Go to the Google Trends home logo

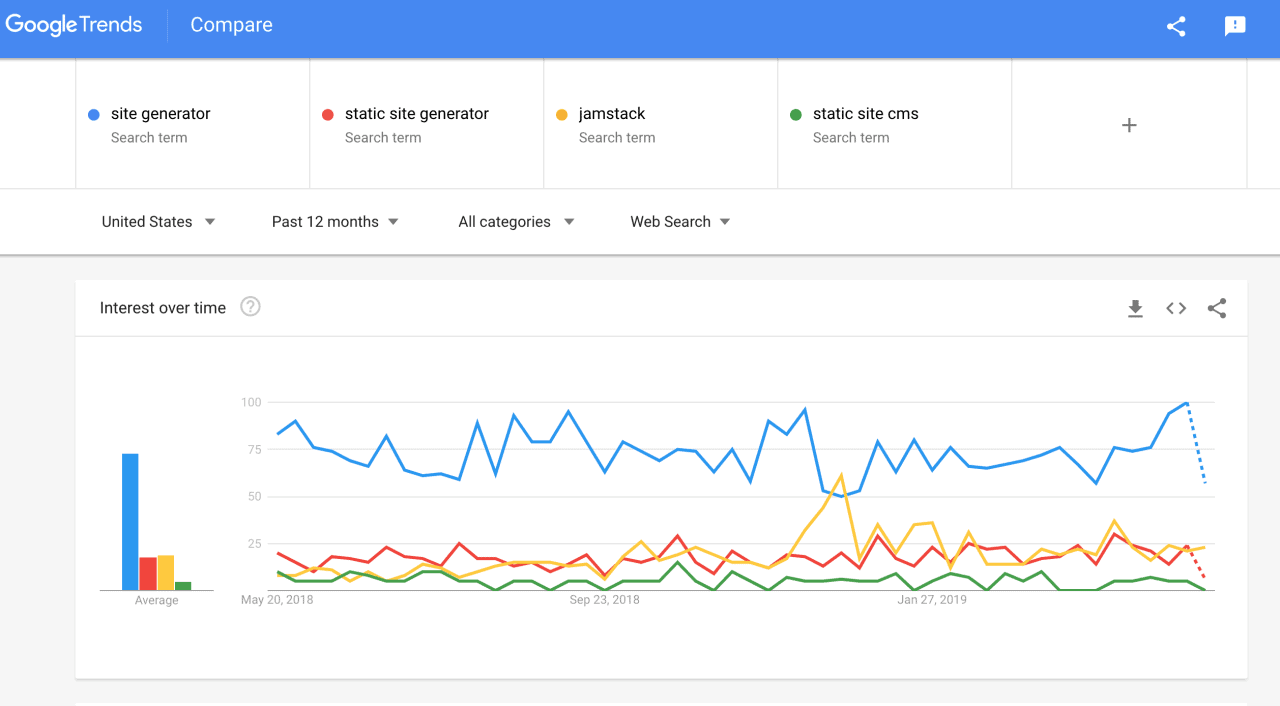(x=74, y=25)
